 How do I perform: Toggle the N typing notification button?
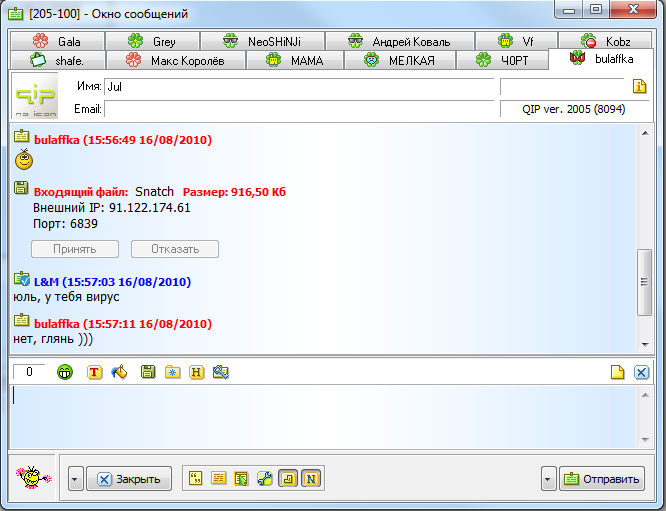tap(311, 478)
